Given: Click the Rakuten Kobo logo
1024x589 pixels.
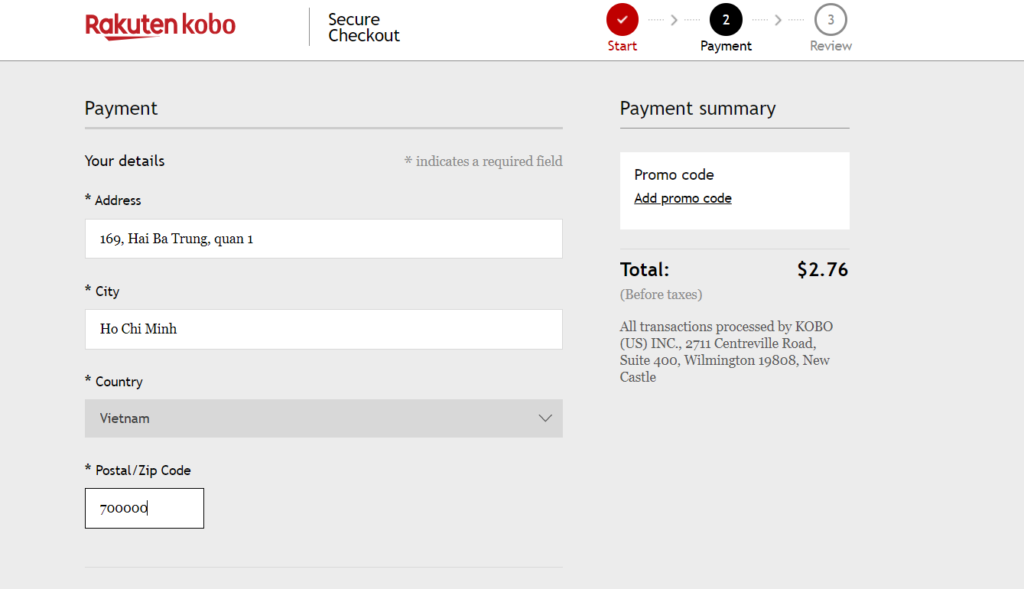Looking at the screenshot, I should tap(160, 26).
